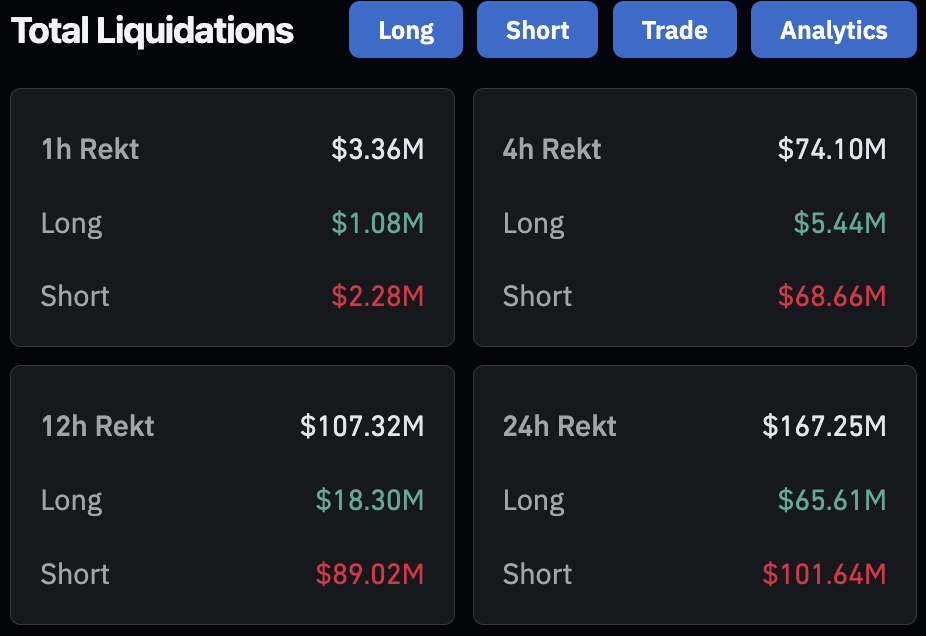Select the 1h Rekt total $3.36M
This screenshot has height=636, width=926.
pyautogui.click(x=377, y=149)
